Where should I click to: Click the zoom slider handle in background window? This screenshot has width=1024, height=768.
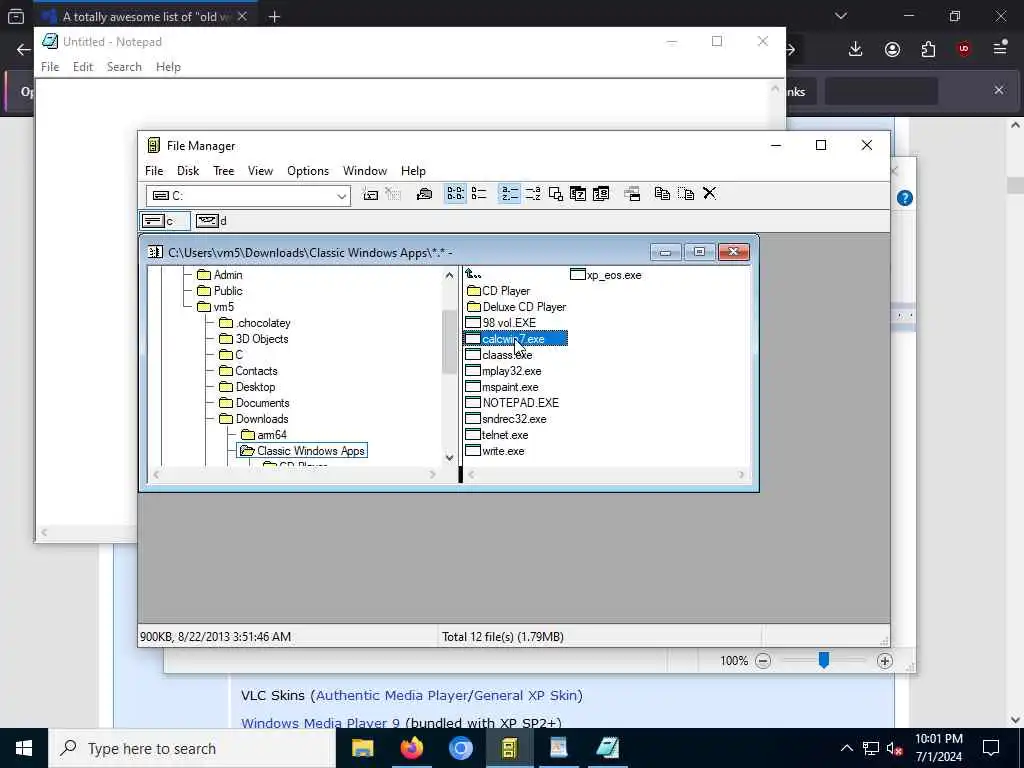(x=824, y=660)
